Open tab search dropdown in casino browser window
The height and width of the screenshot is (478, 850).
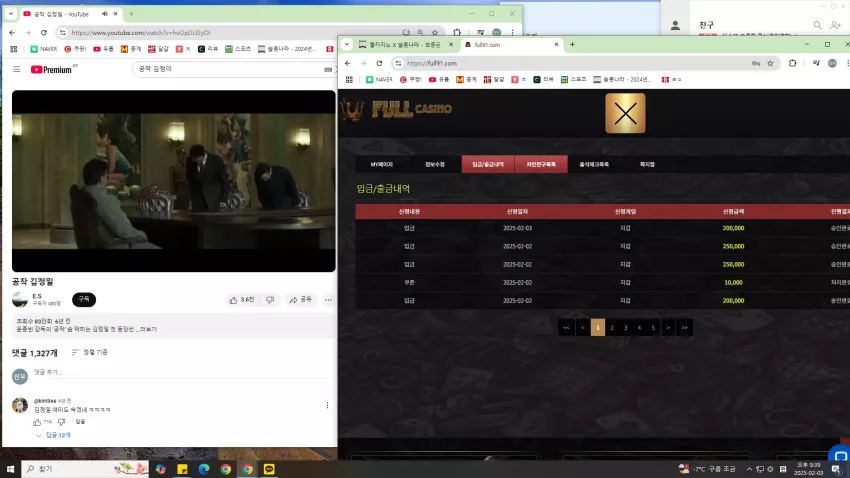[x=346, y=44]
